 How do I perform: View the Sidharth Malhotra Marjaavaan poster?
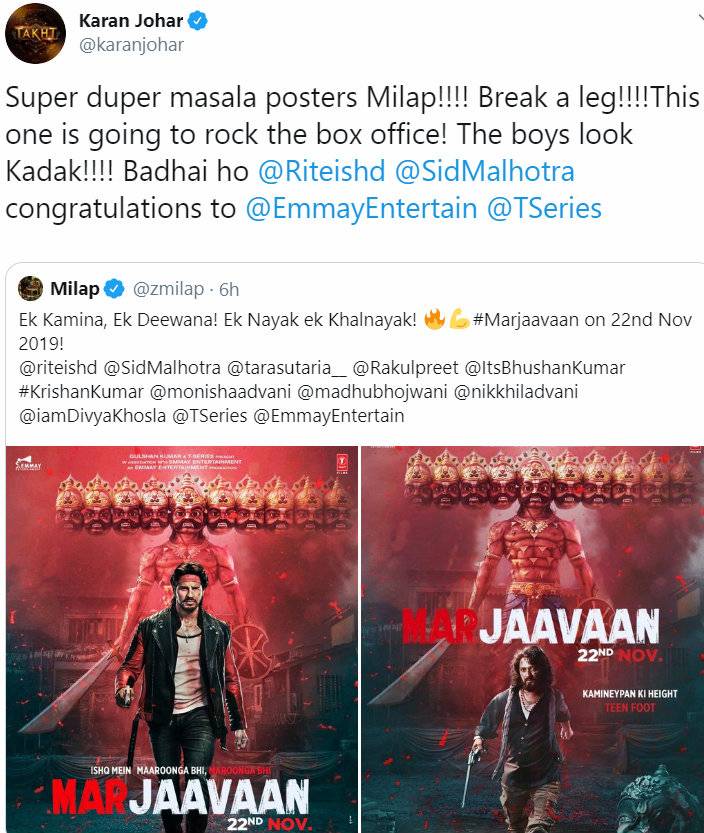[x=182, y=640]
